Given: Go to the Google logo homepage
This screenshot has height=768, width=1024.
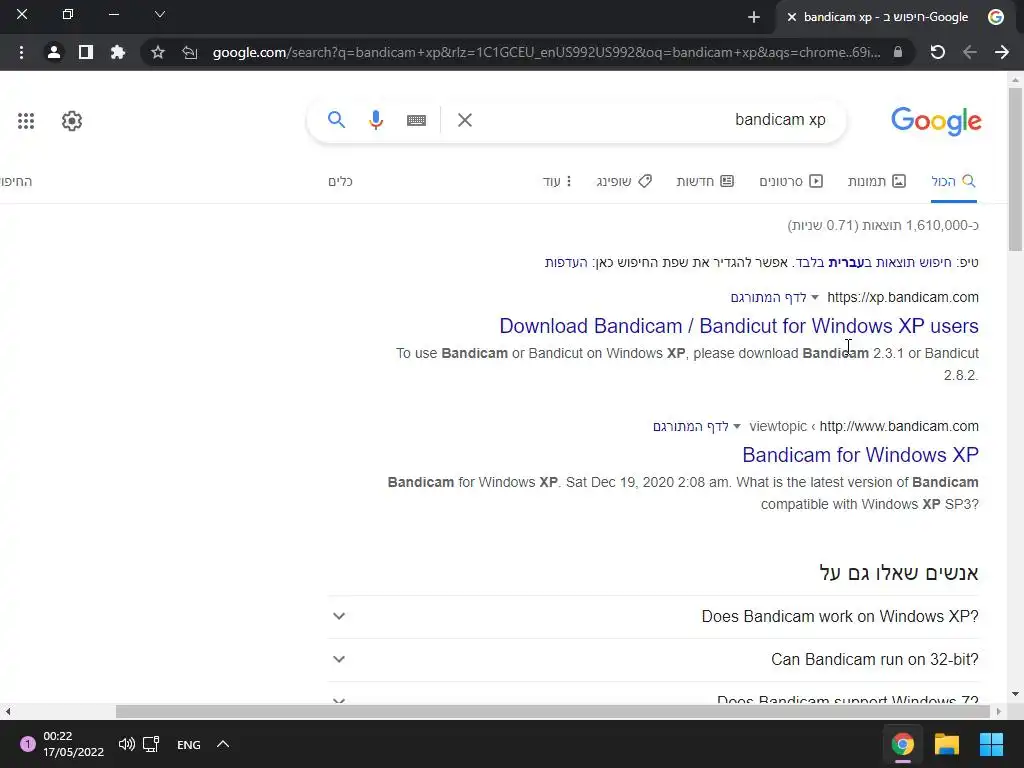Looking at the screenshot, I should pyautogui.click(x=936, y=121).
